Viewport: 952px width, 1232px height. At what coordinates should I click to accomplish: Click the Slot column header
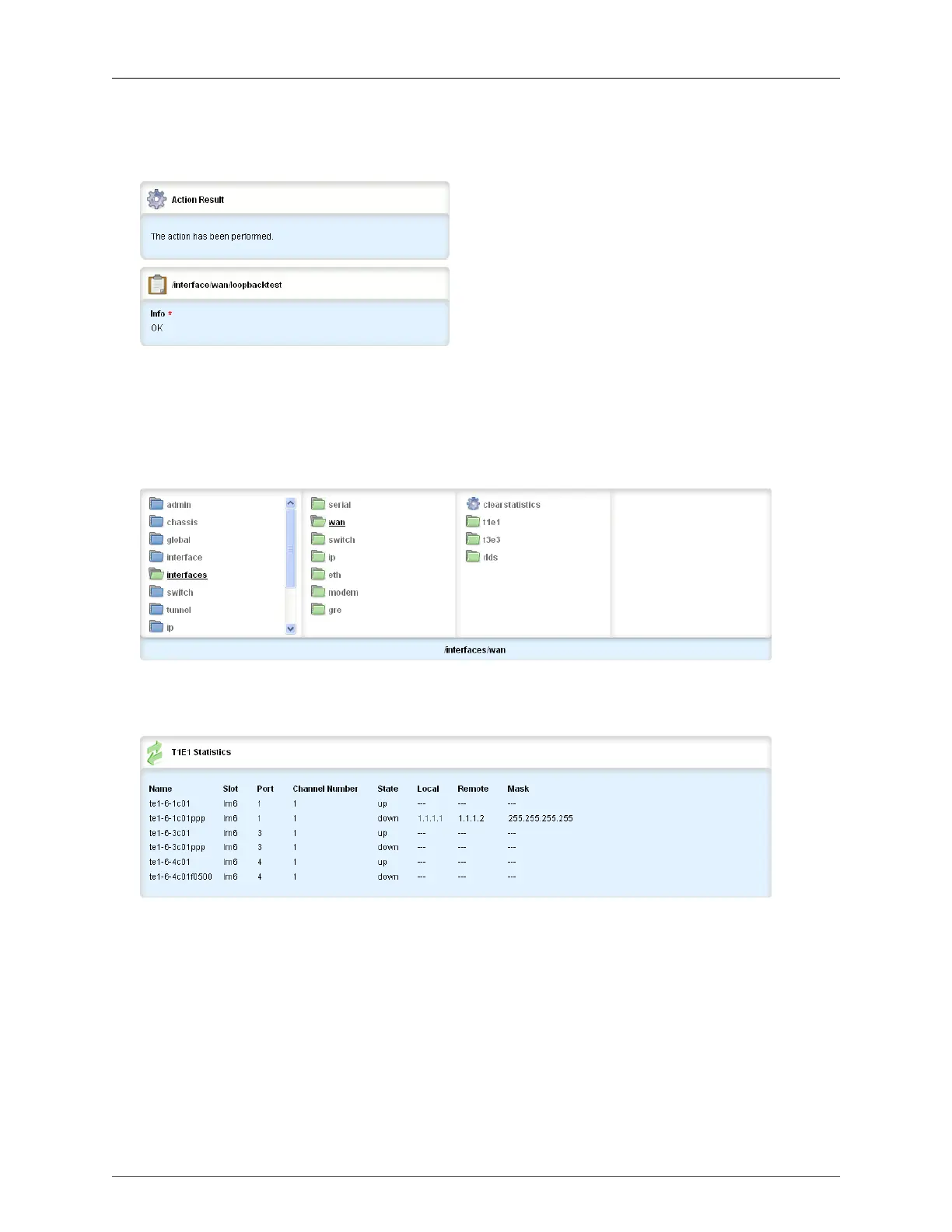click(230, 789)
